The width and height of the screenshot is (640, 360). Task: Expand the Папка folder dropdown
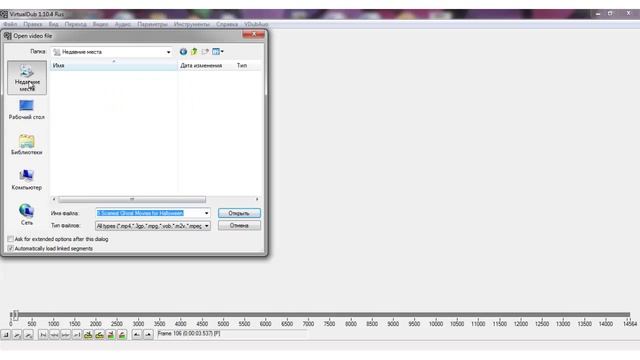[x=168, y=52]
